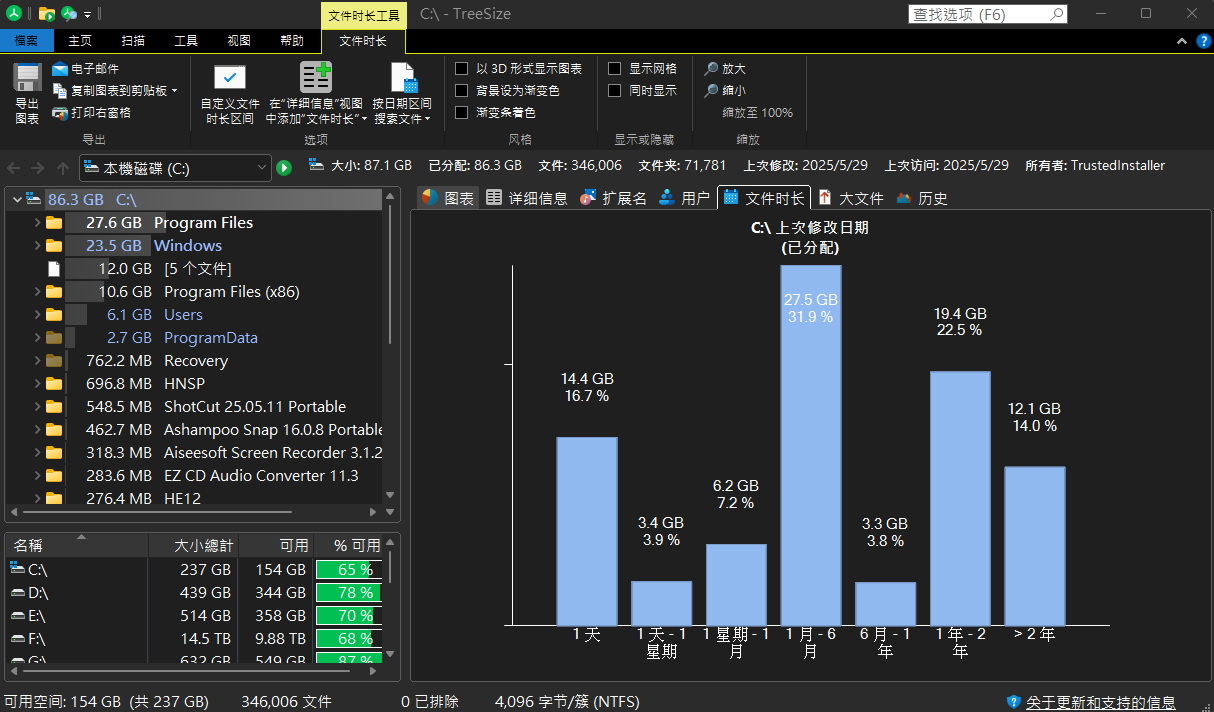Sort drives by 大小總計 column header
Viewport: 1214px width, 712px height.
(193, 546)
